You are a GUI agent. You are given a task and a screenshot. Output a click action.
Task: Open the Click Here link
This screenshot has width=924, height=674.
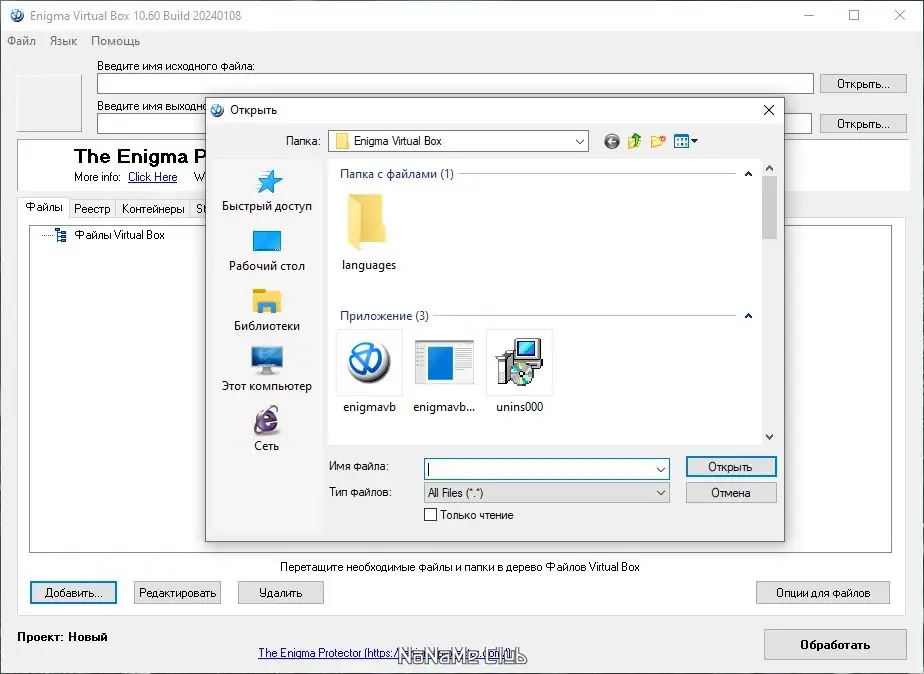[x=153, y=177]
